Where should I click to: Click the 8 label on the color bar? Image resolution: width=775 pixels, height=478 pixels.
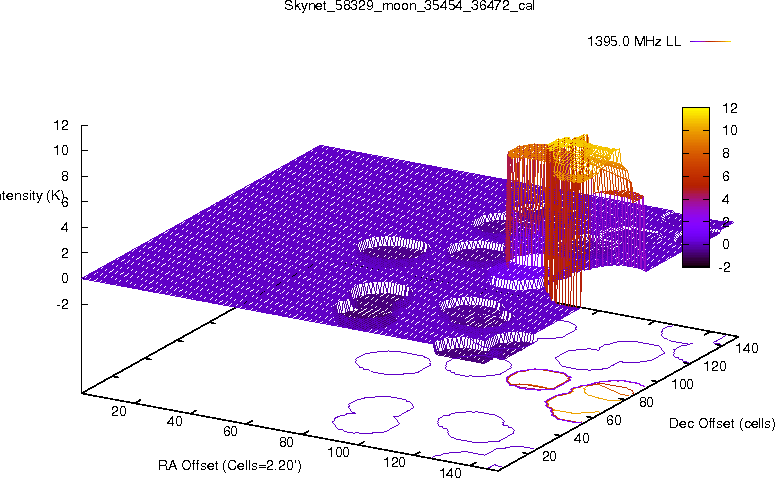coord(726,153)
